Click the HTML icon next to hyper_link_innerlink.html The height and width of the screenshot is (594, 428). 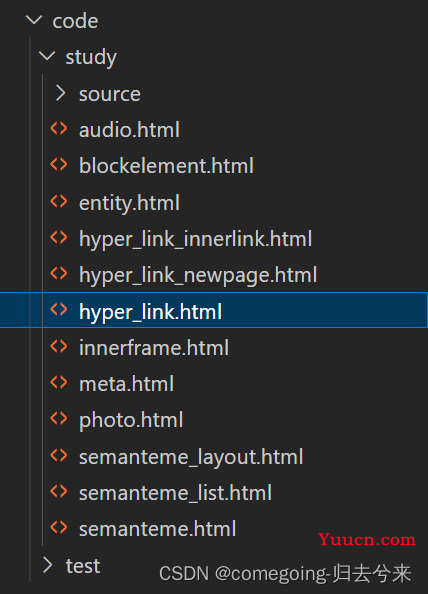tap(59, 238)
